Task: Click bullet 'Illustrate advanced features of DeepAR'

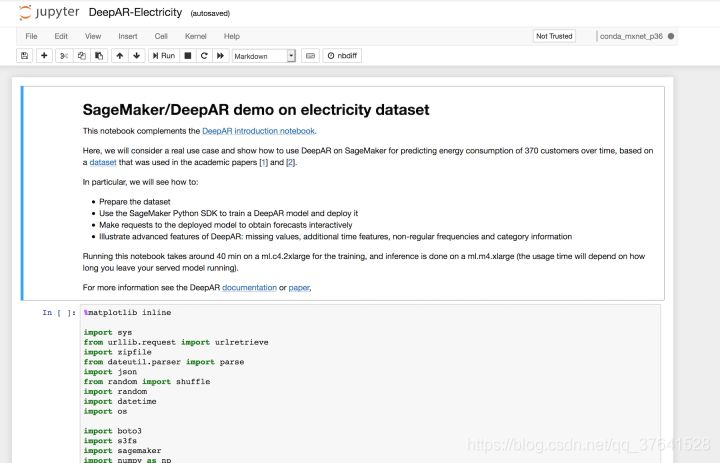Action: point(336,237)
